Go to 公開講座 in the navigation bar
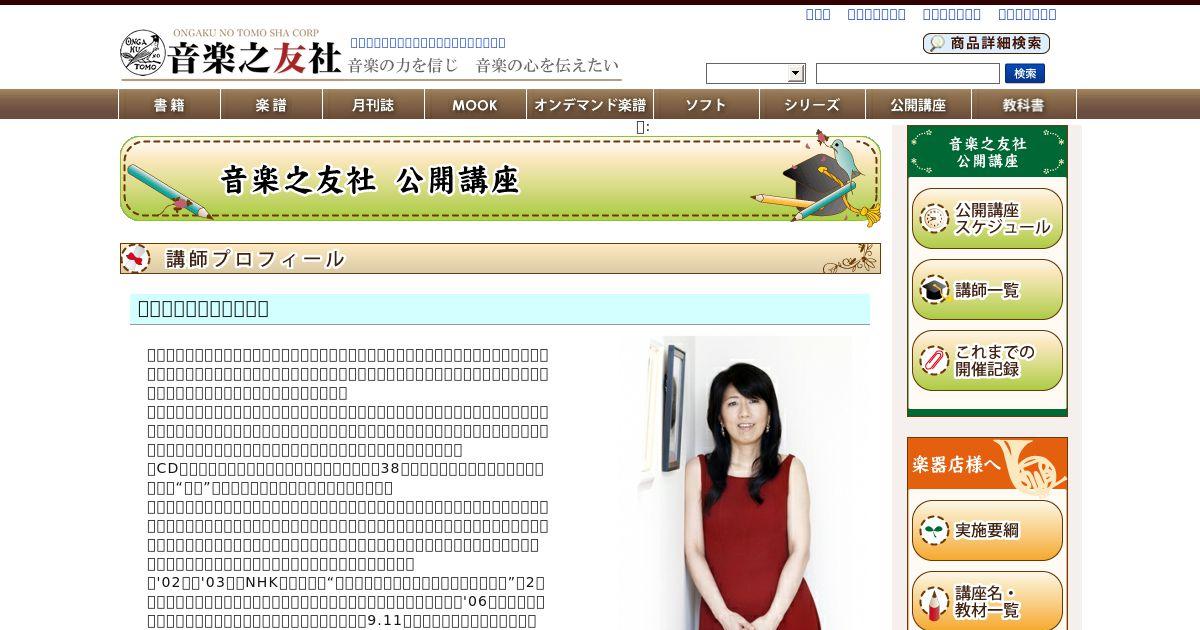 [918, 104]
